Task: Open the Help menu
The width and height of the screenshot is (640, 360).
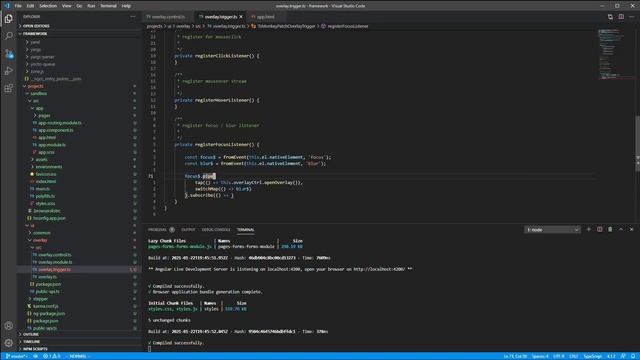Action: [126, 6]
